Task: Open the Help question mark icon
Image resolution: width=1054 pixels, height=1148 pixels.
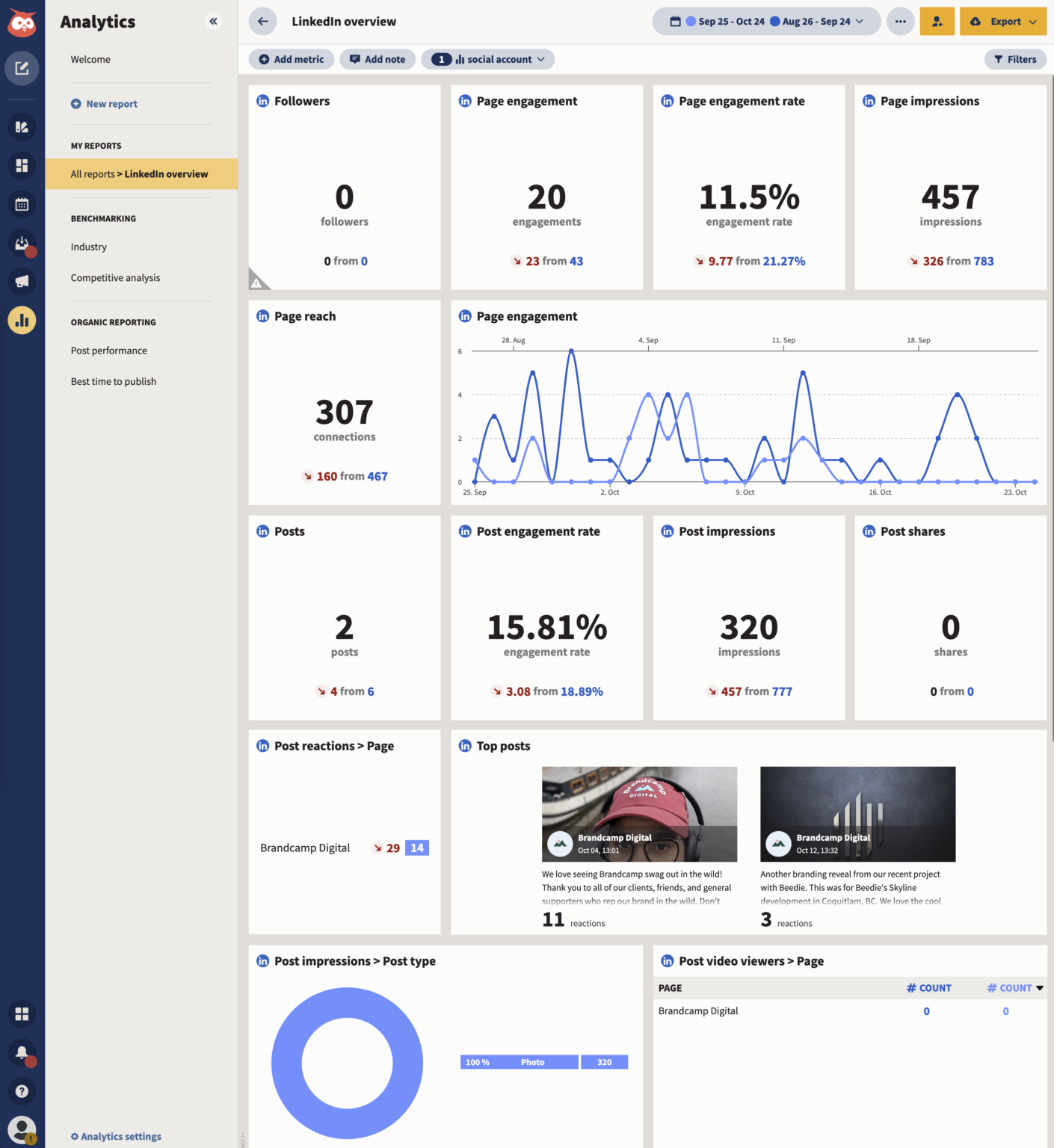Action: [x=22, y=1091]
